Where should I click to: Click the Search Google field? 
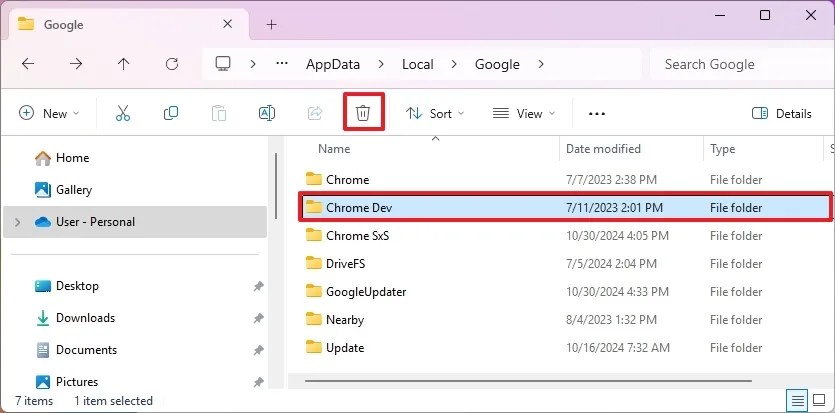742,64
